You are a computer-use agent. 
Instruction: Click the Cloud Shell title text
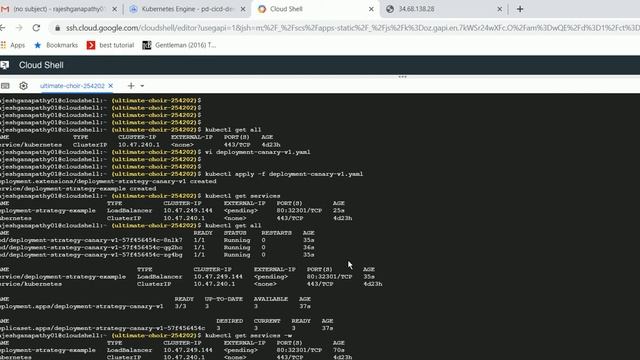[x=41, y=65]
